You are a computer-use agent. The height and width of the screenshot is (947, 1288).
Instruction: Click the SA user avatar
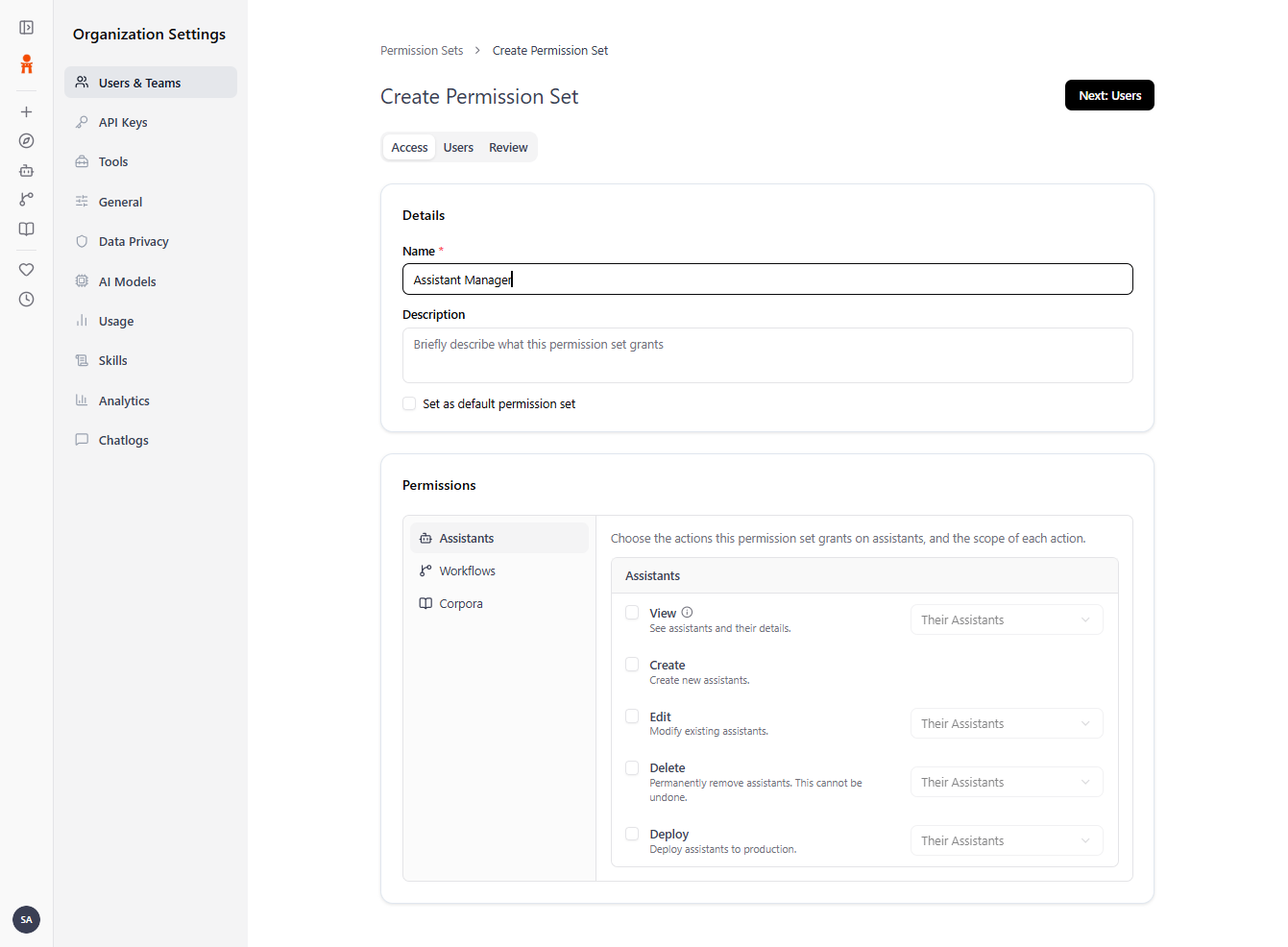coord(27,919)
